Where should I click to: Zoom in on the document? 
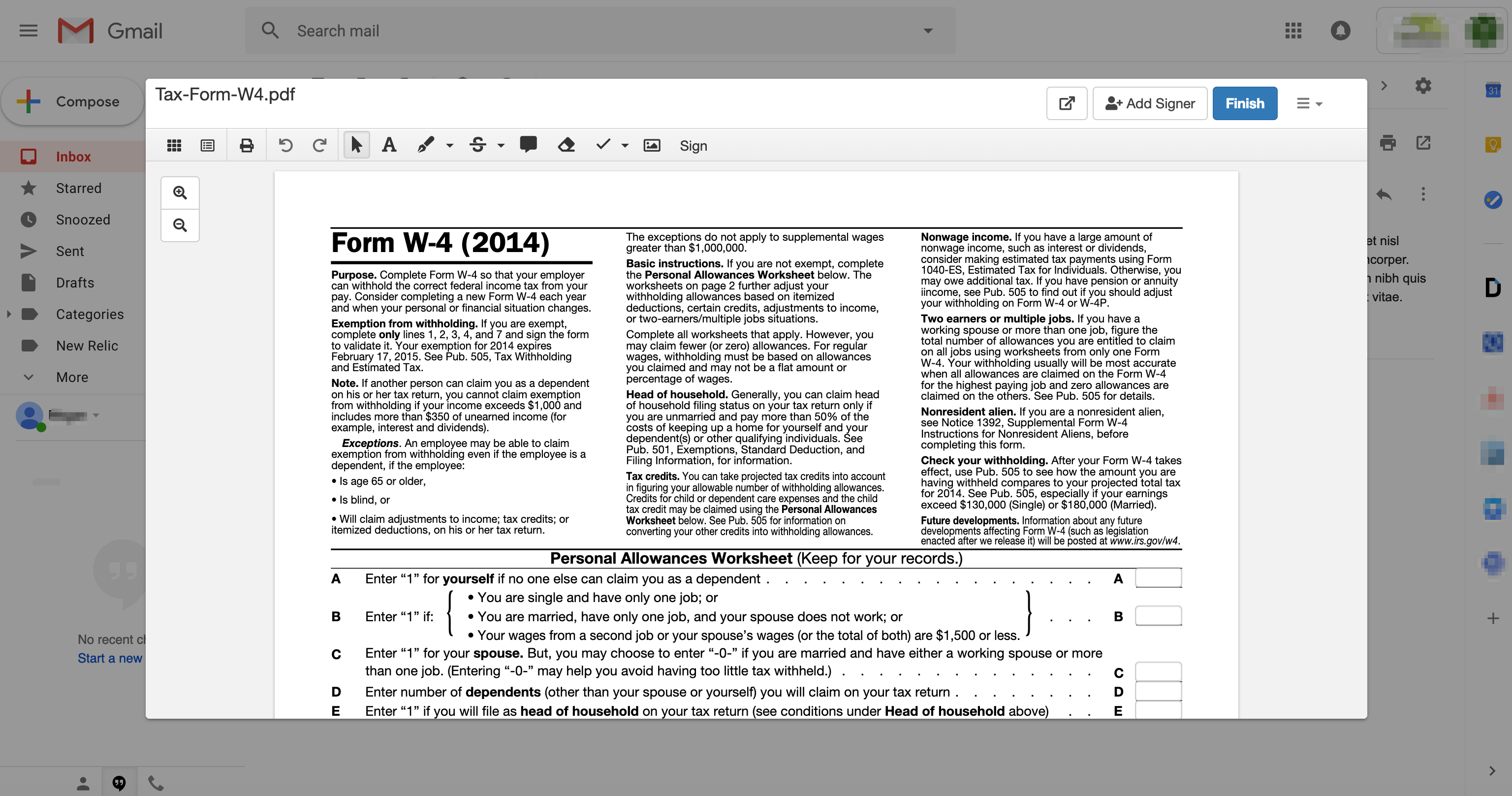coord(180,192)
